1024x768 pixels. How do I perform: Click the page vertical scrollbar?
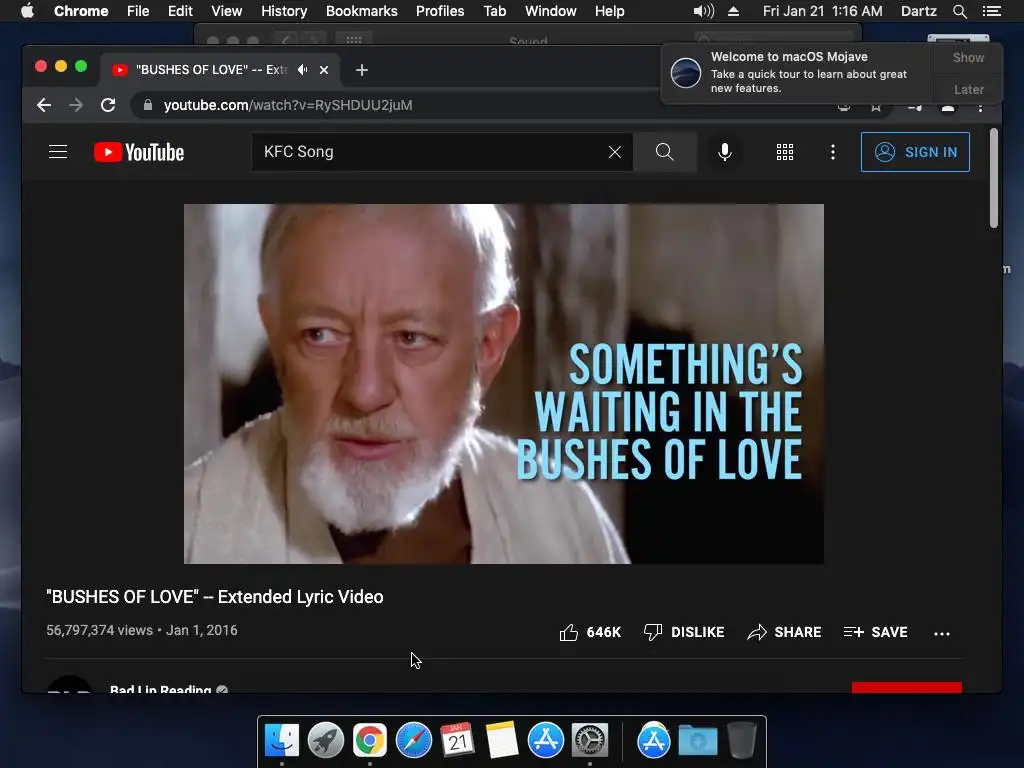(x=993, y=178)
